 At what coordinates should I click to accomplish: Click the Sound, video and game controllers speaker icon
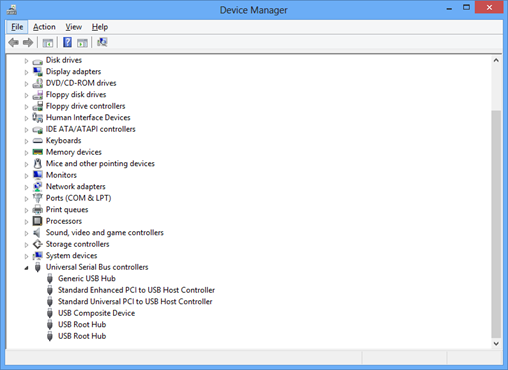37,233
